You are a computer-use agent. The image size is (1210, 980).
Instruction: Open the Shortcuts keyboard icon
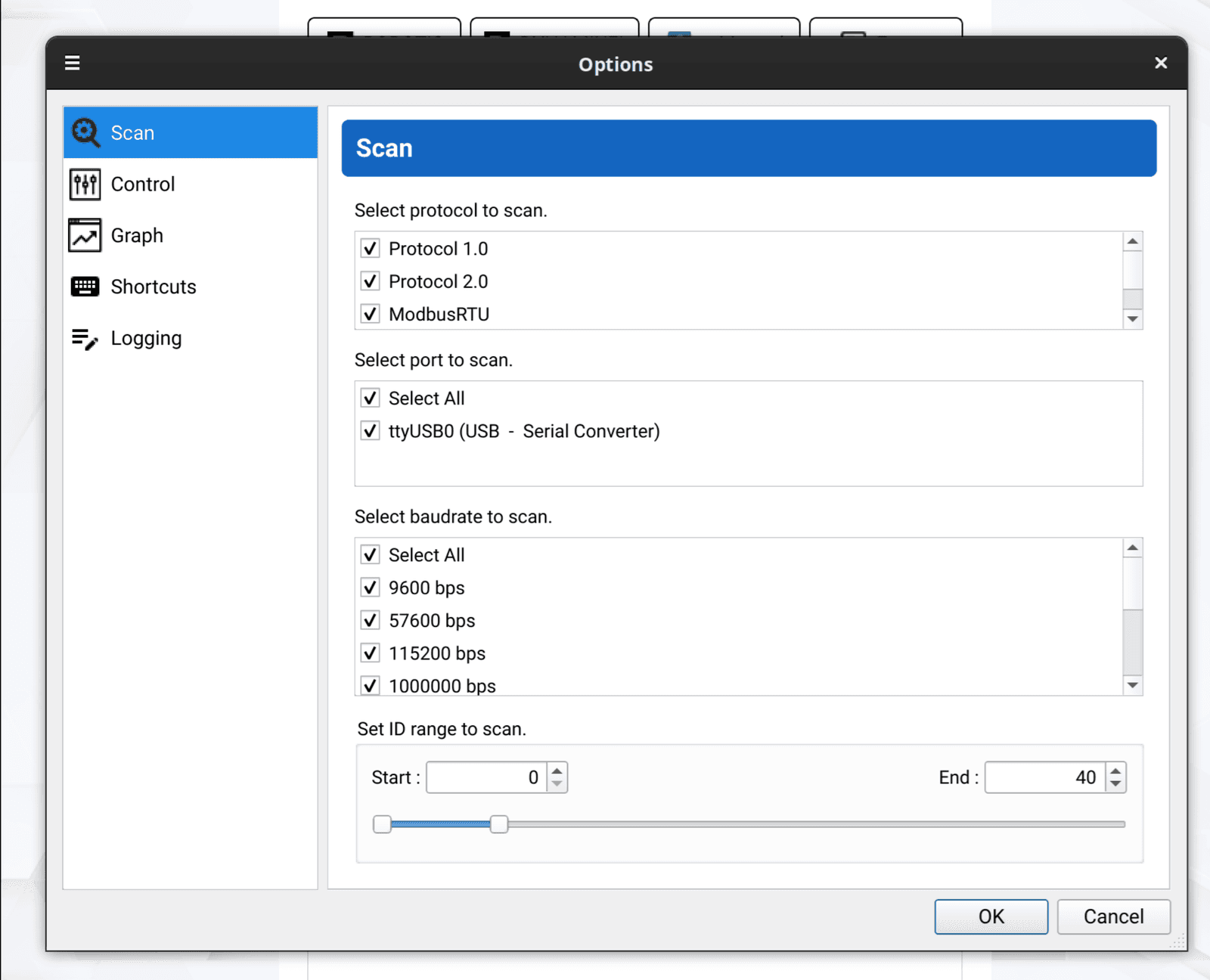coord(85,287)
